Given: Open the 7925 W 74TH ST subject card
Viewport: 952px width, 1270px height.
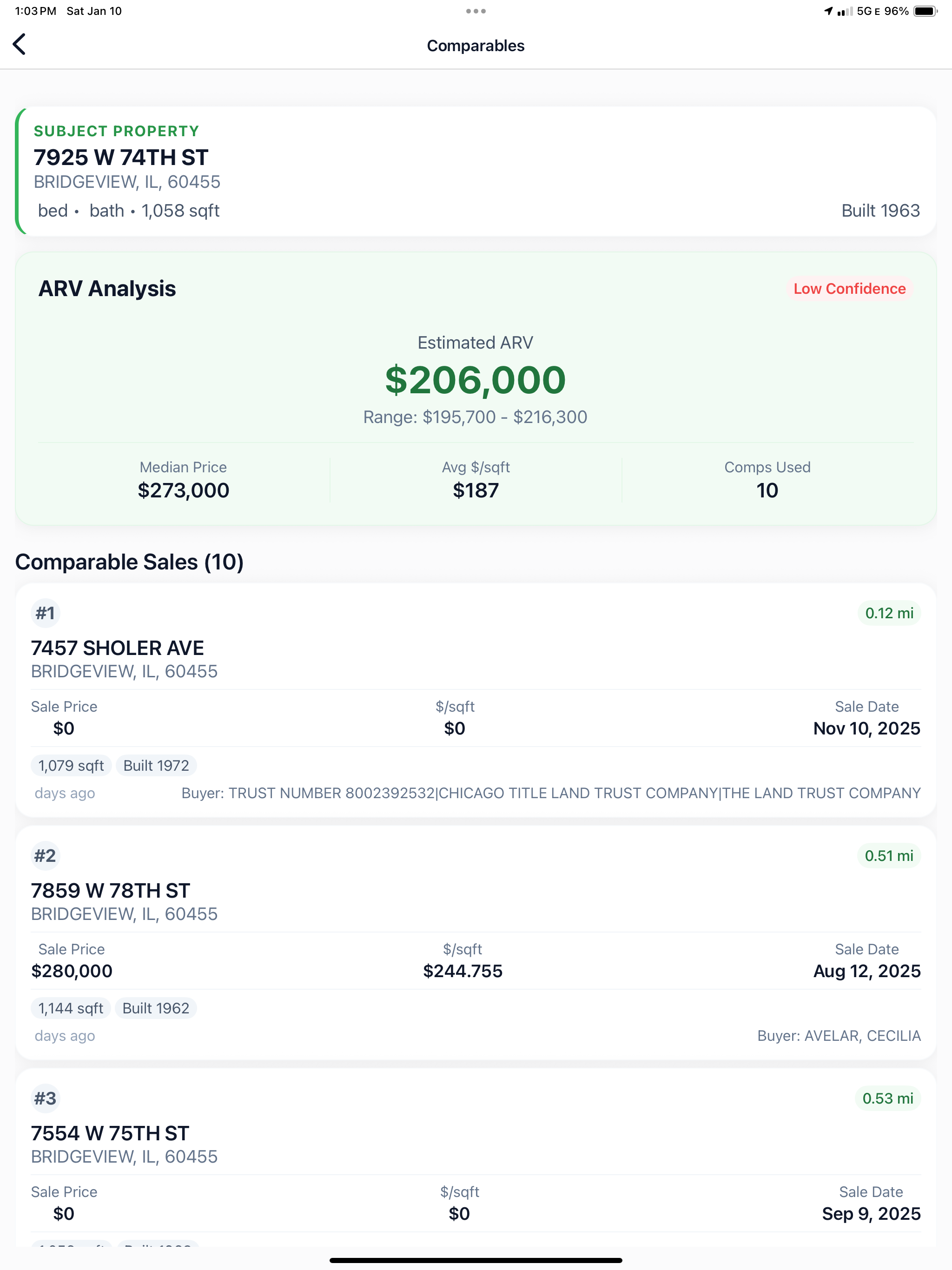Looking at the screenshot, I should (x=476, y=171).
